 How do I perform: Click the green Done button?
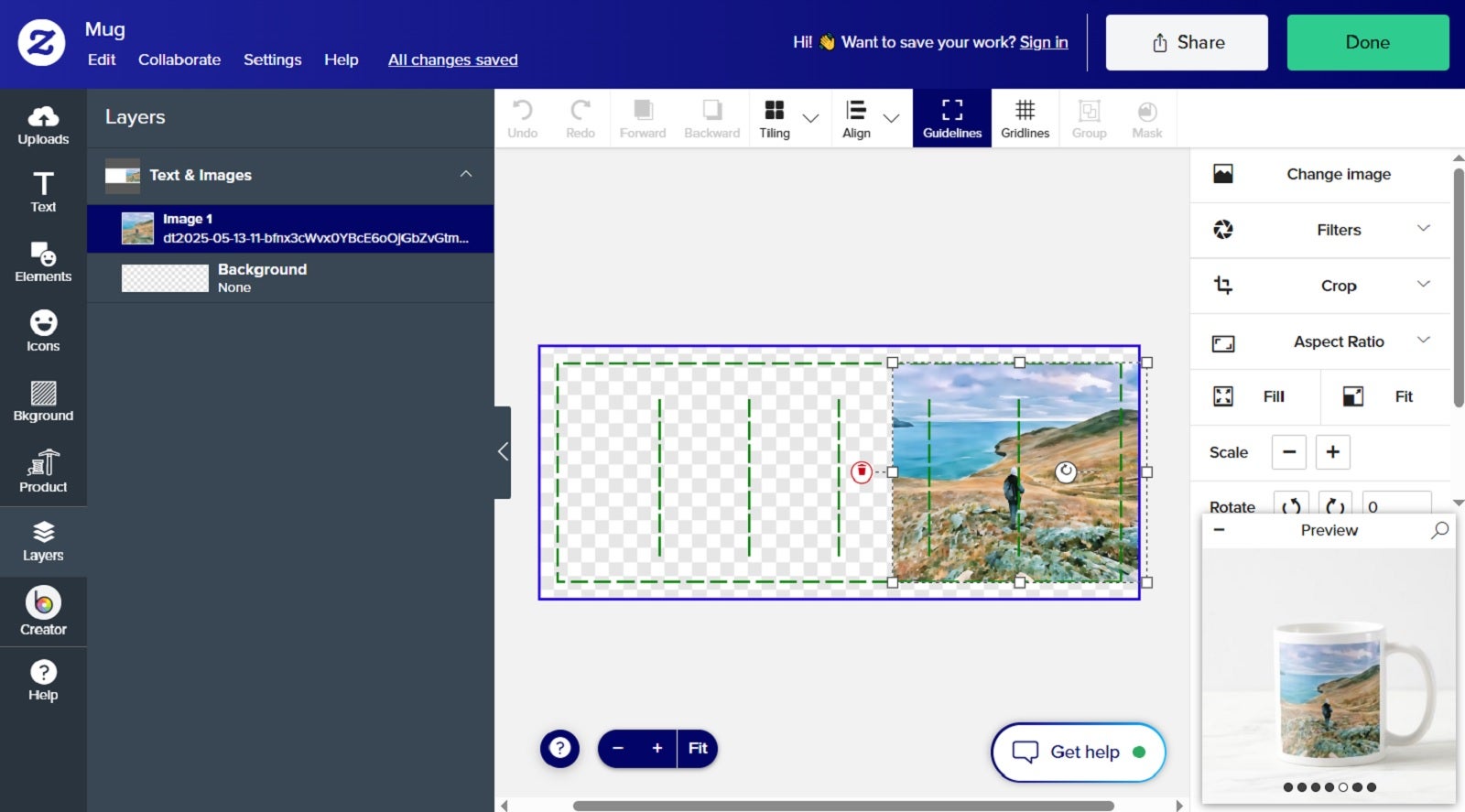point(1368,42)
